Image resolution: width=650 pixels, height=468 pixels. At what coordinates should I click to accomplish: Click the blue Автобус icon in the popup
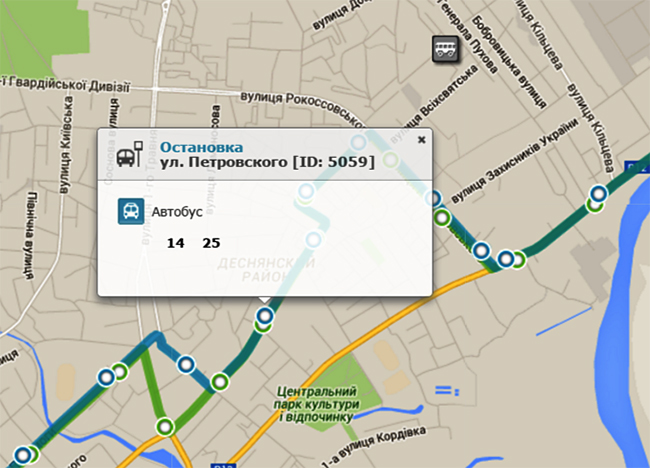point(131,211)
